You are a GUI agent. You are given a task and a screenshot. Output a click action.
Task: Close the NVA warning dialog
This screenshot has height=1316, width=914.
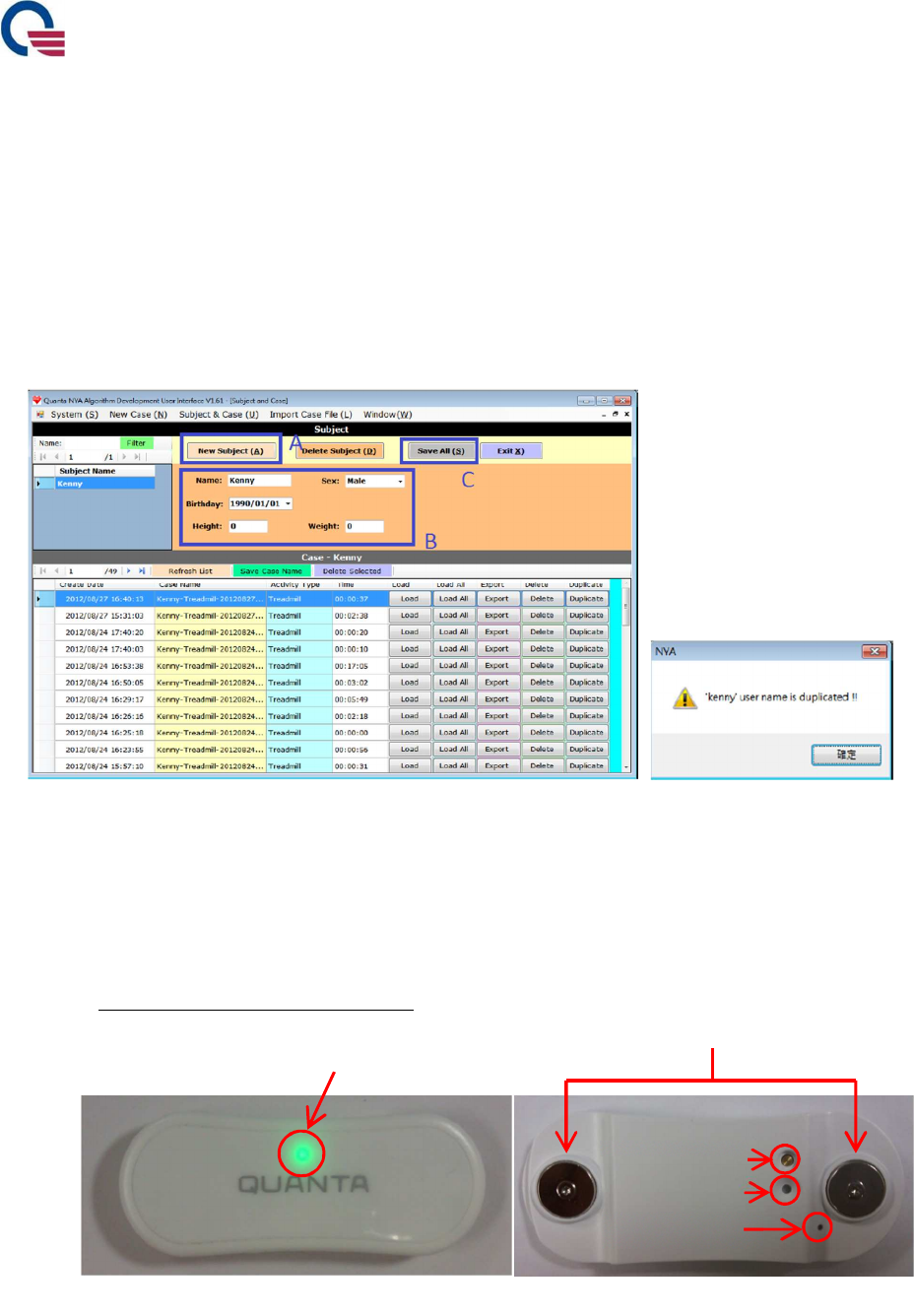[875, 651]
